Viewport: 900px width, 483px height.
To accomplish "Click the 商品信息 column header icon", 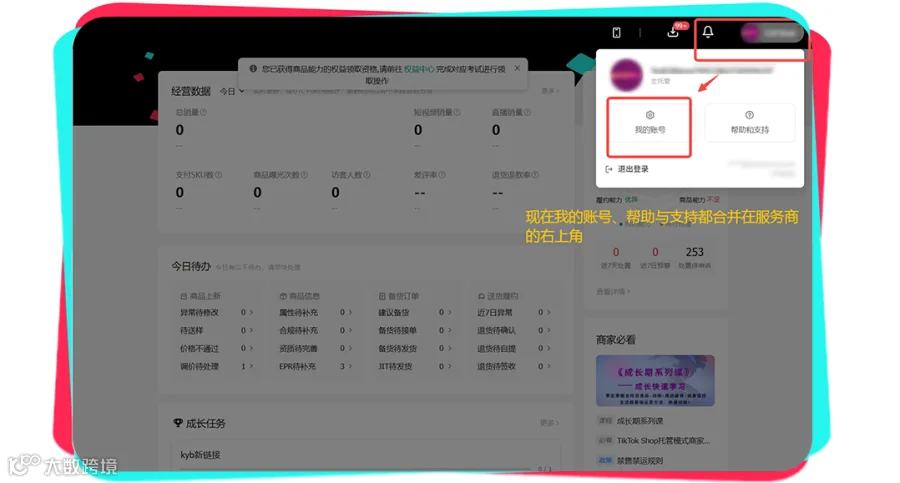I will (283, 296).
